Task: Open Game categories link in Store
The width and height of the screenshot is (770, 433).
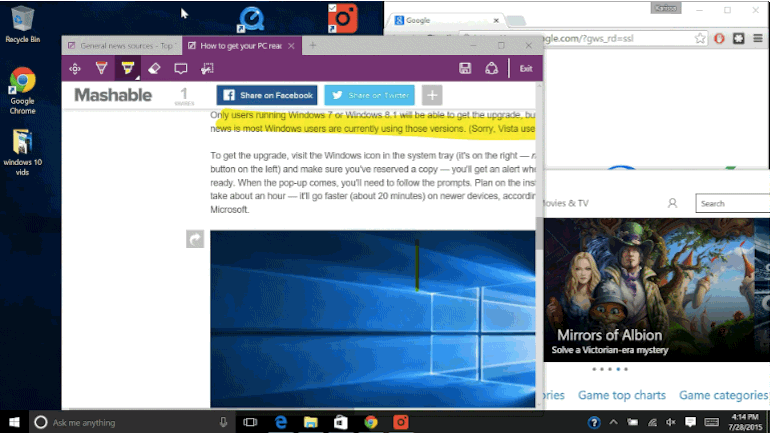Action: (723, 395)
